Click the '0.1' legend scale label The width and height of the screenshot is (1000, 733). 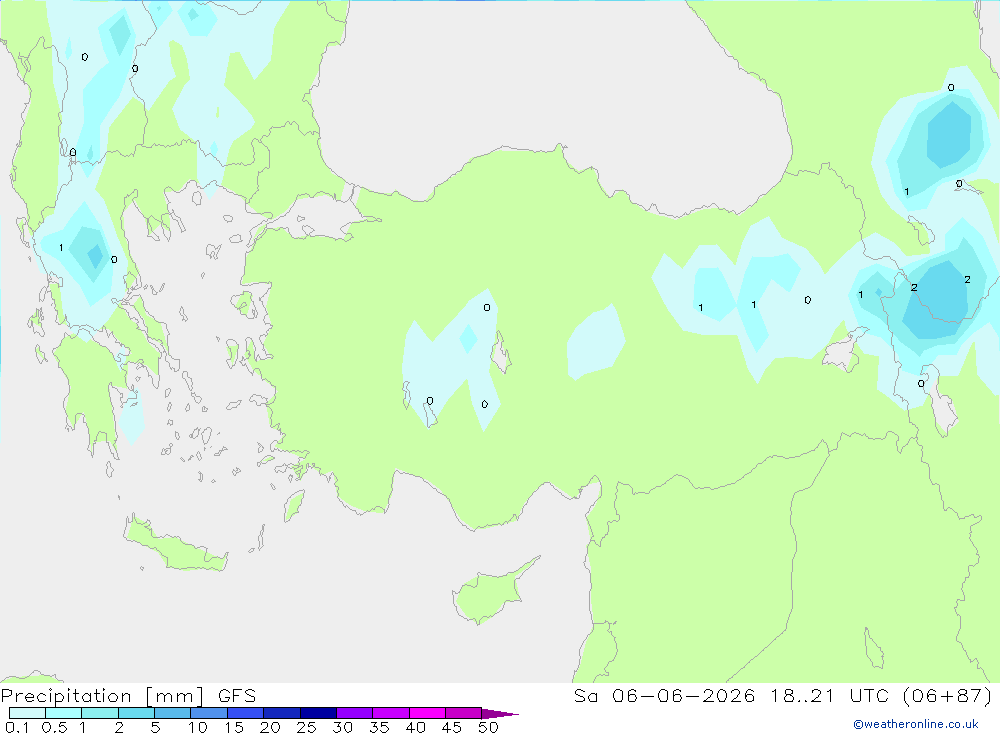(x=17, y=727)
